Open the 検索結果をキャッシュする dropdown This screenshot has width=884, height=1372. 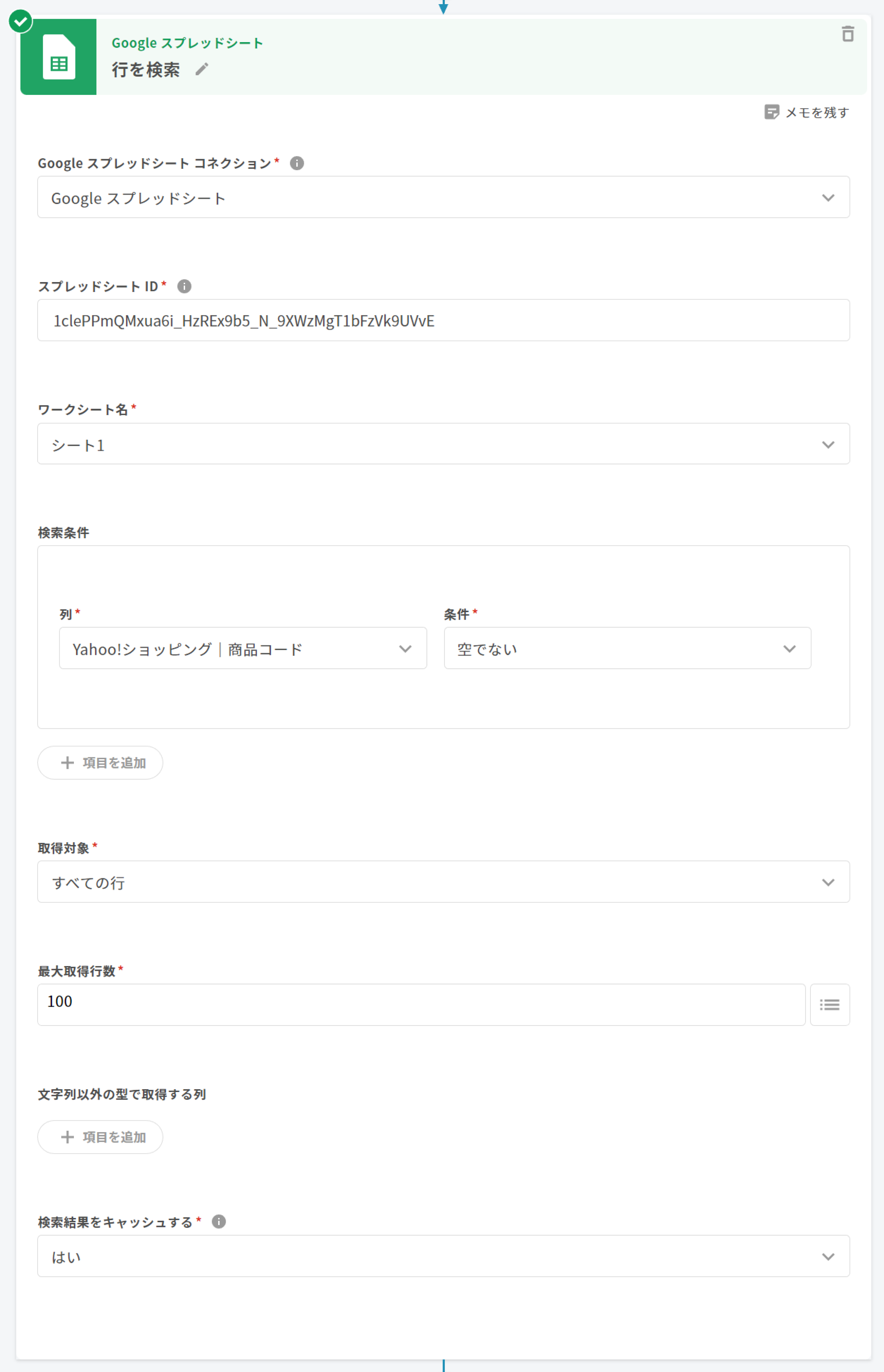click(x=443, y=1256)
